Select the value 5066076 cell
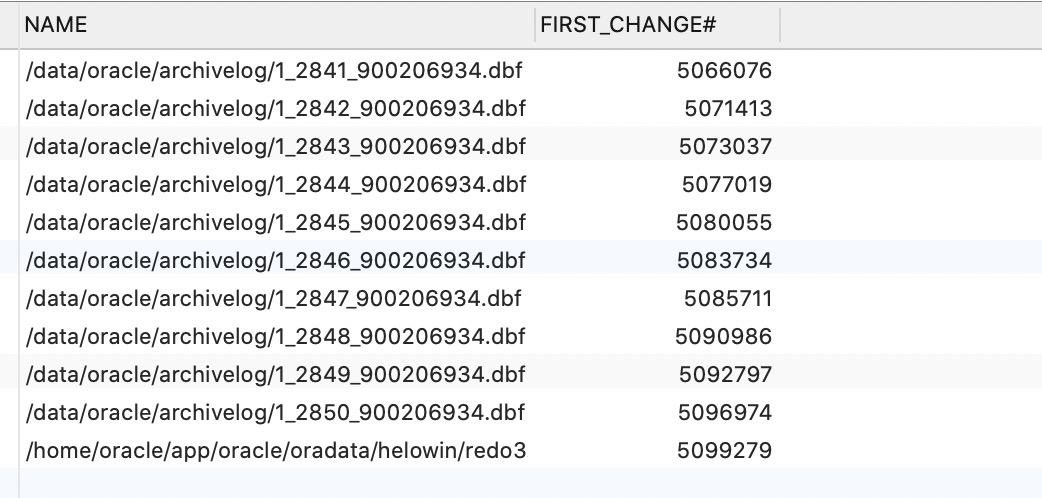 click(724, 71)
